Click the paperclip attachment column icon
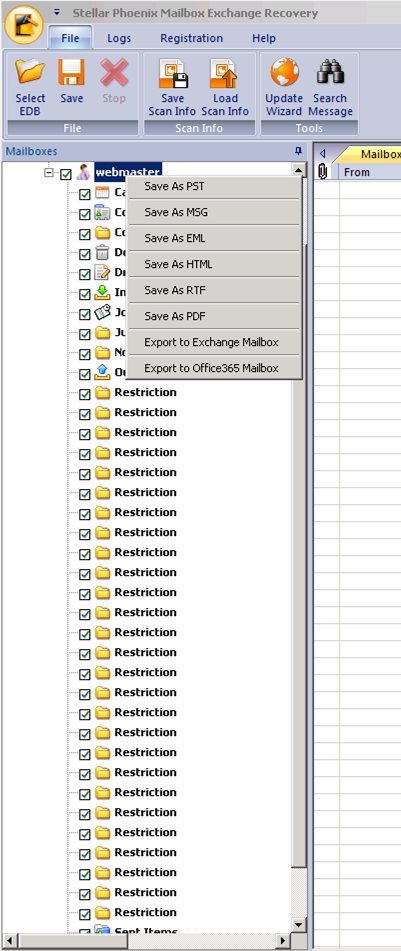Image resolution: width=401 pixels, height=951 pixels. point(323,172)
